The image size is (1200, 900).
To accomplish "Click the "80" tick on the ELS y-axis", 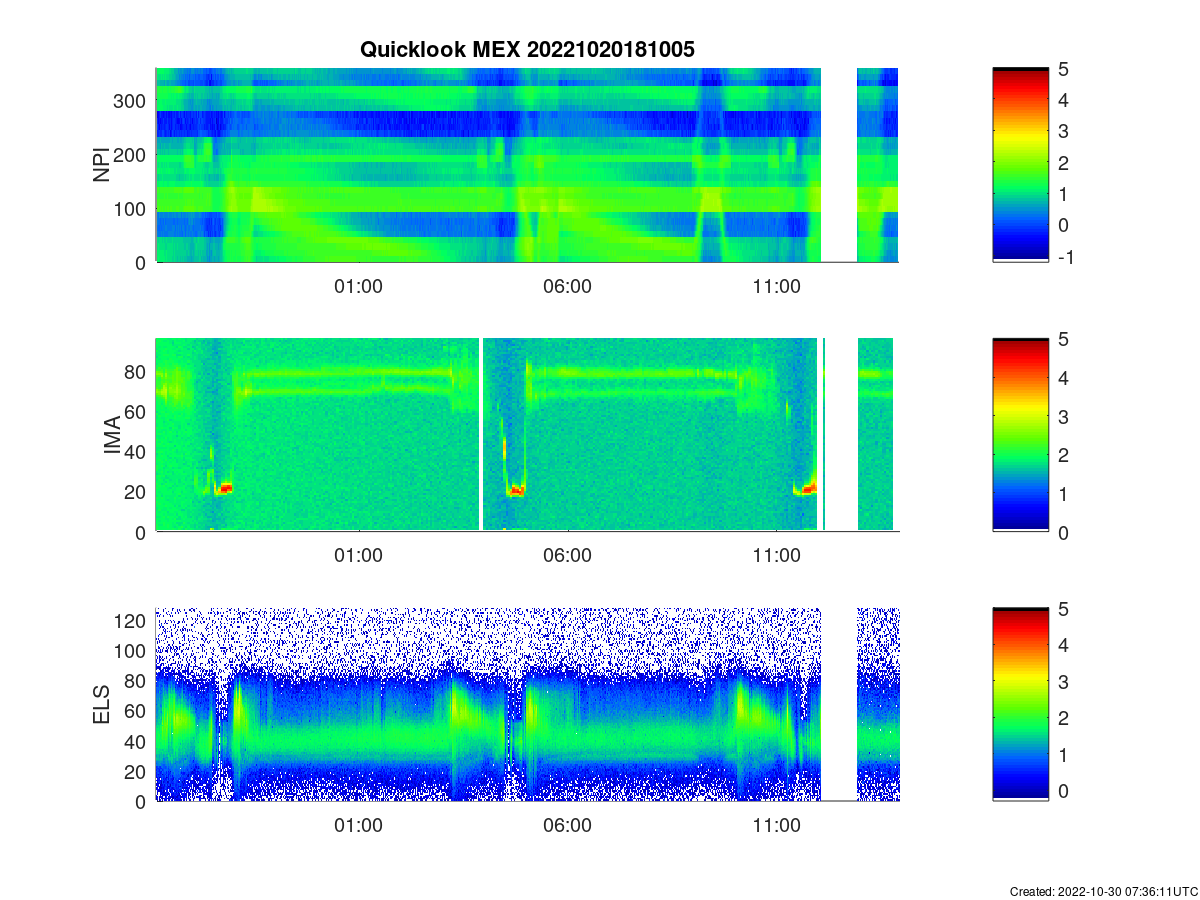I will coord(137,681).
